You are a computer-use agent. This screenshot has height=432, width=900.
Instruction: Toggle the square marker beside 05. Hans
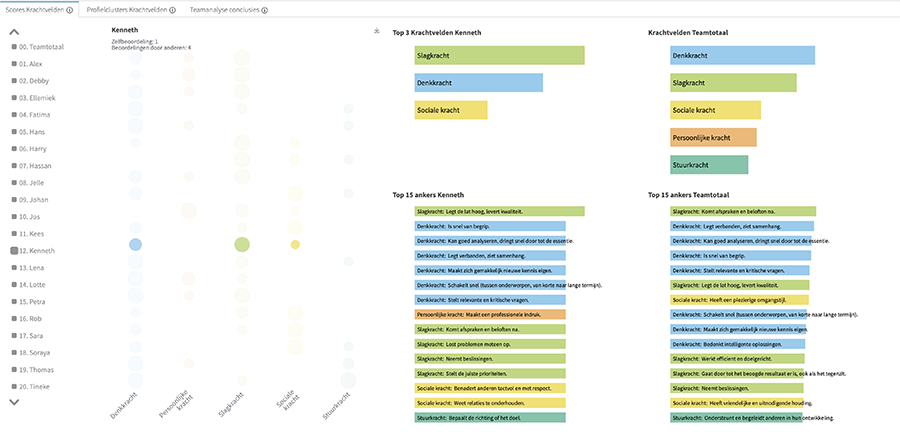(x=14, y=132)
